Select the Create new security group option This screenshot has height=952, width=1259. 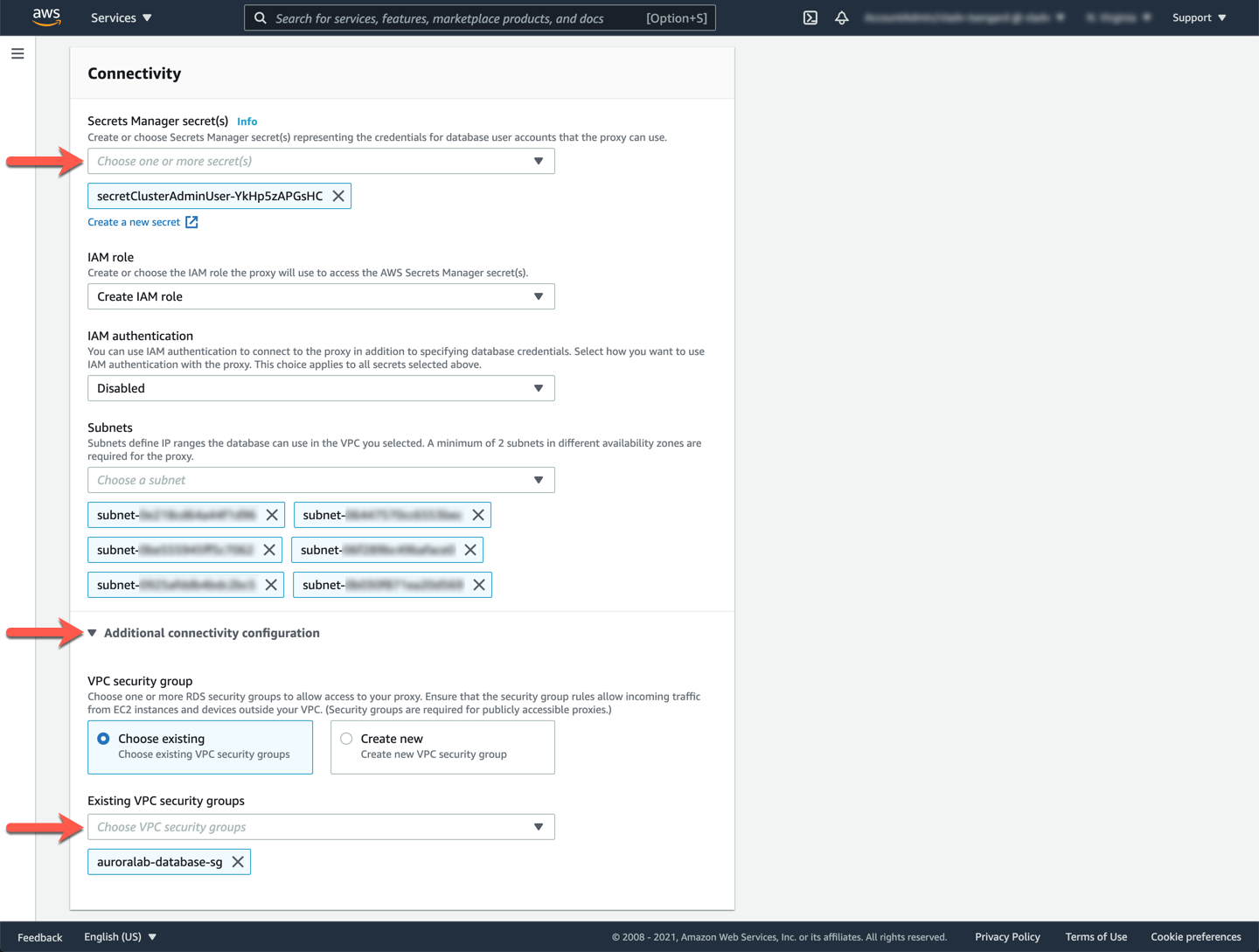coord(347,739)
